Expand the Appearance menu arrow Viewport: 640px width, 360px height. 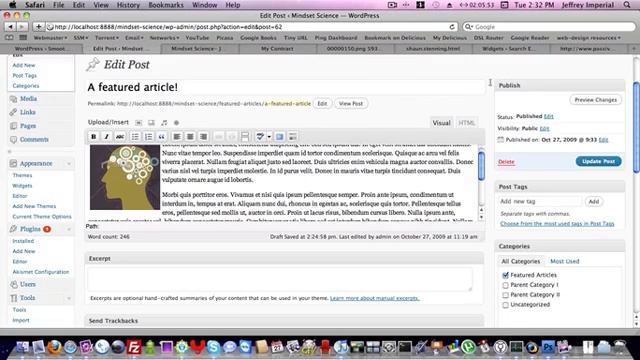[x=69, y=164]
